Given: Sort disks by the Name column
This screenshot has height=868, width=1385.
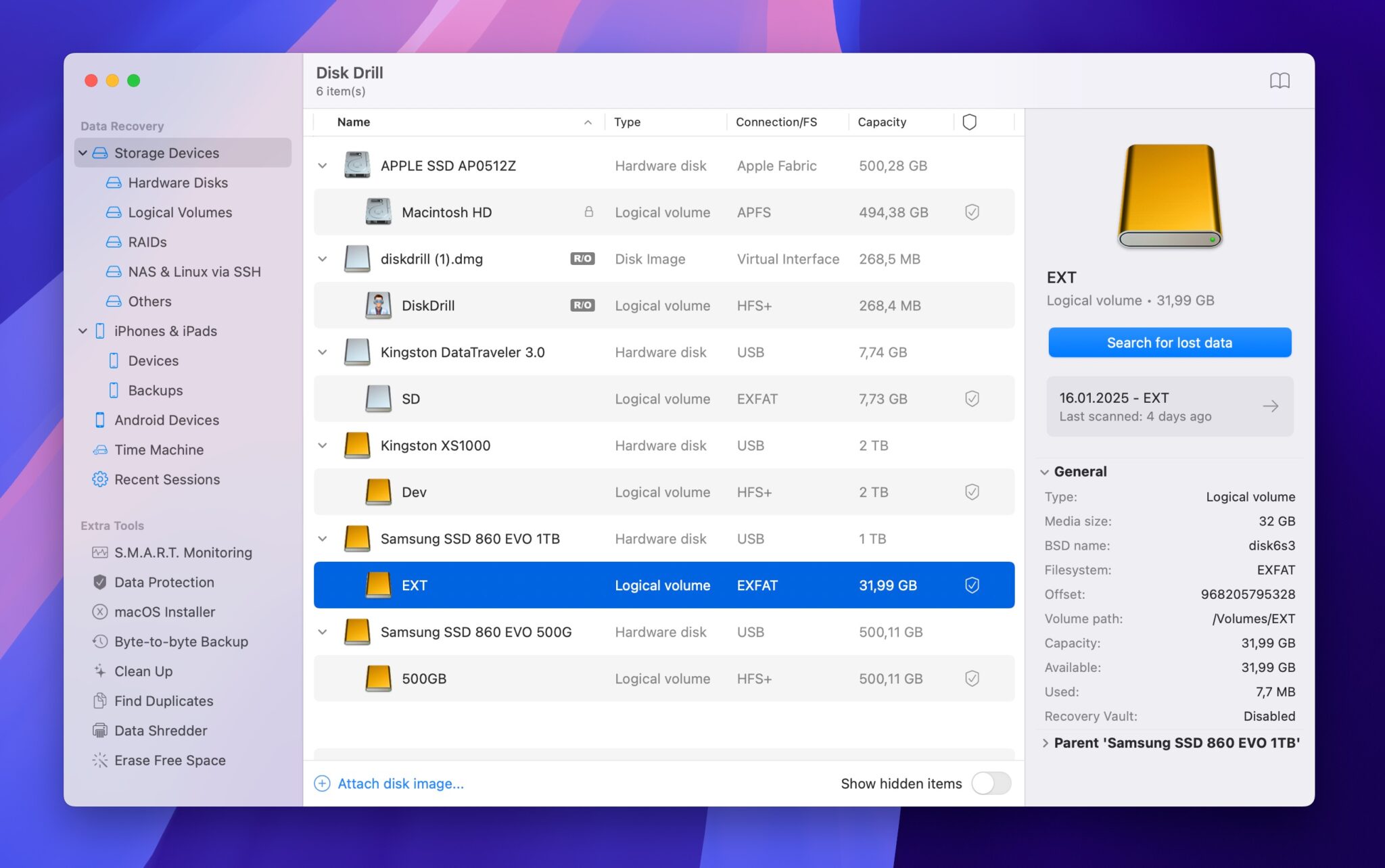Looking at the screenshot, I should coord(353,122).
